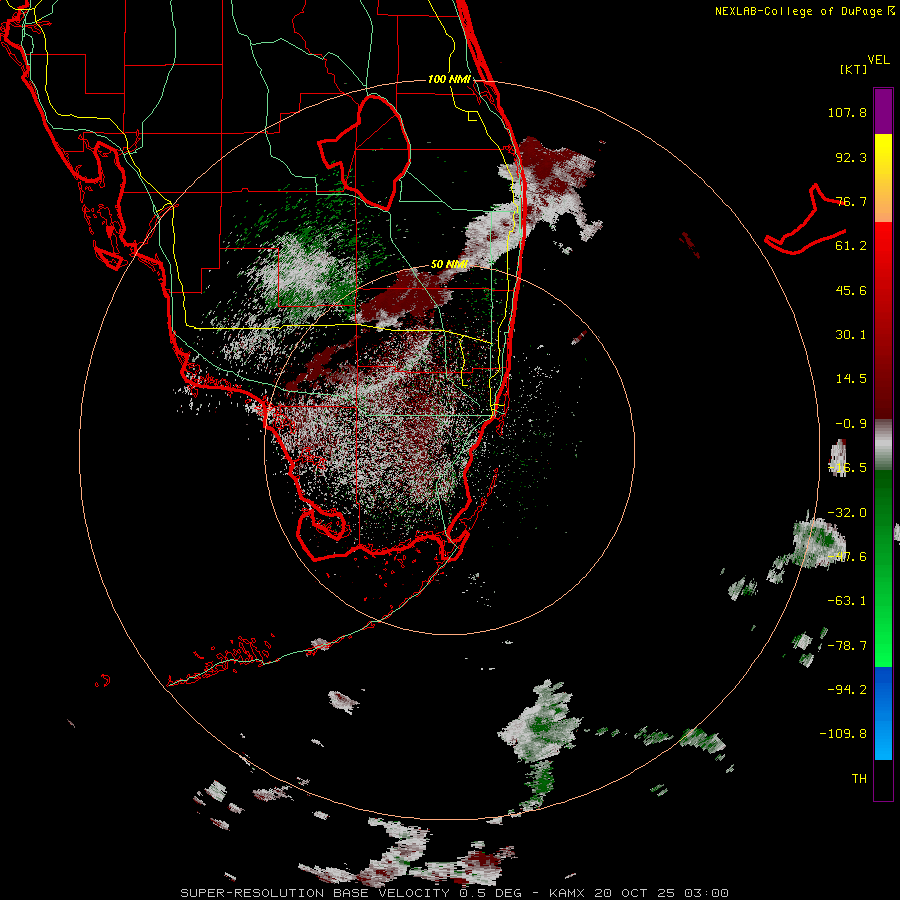Select the 14.5 velocity scale value

[x=851, y=379]
